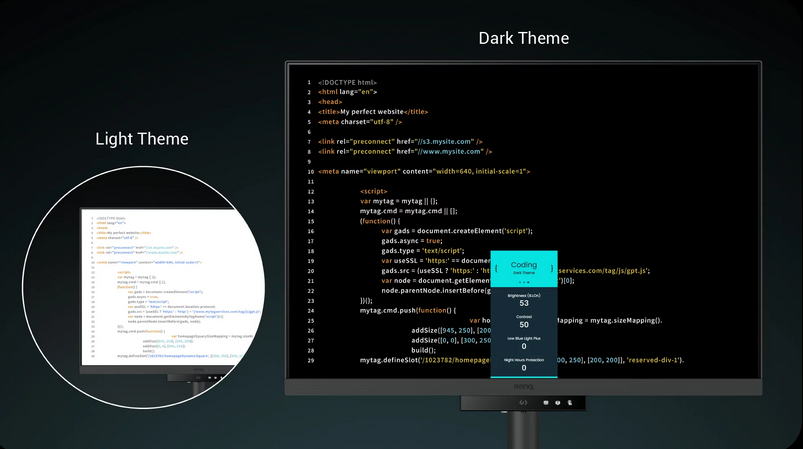803x449 pixels.
Task: Click the "<!DOCTYPE html>" code line
Action: coord(347,82)
